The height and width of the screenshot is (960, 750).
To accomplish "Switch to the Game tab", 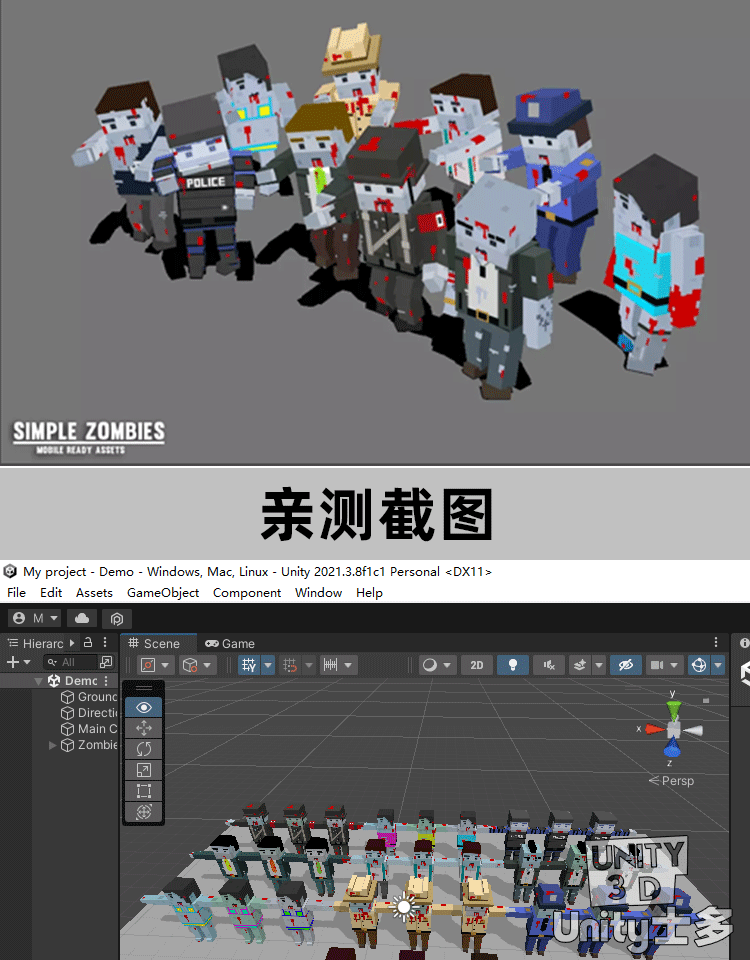I will 230,643.
